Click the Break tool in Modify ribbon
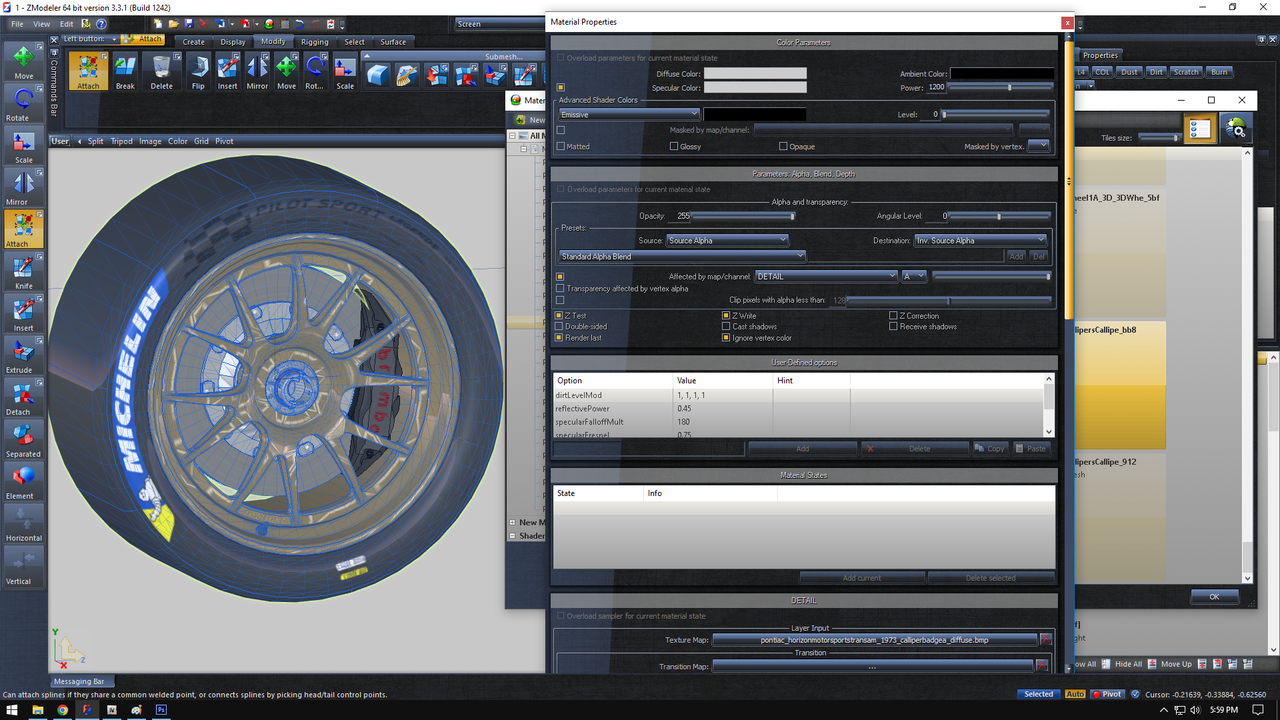Viewport: 1280px width, 720px height. 125,71
